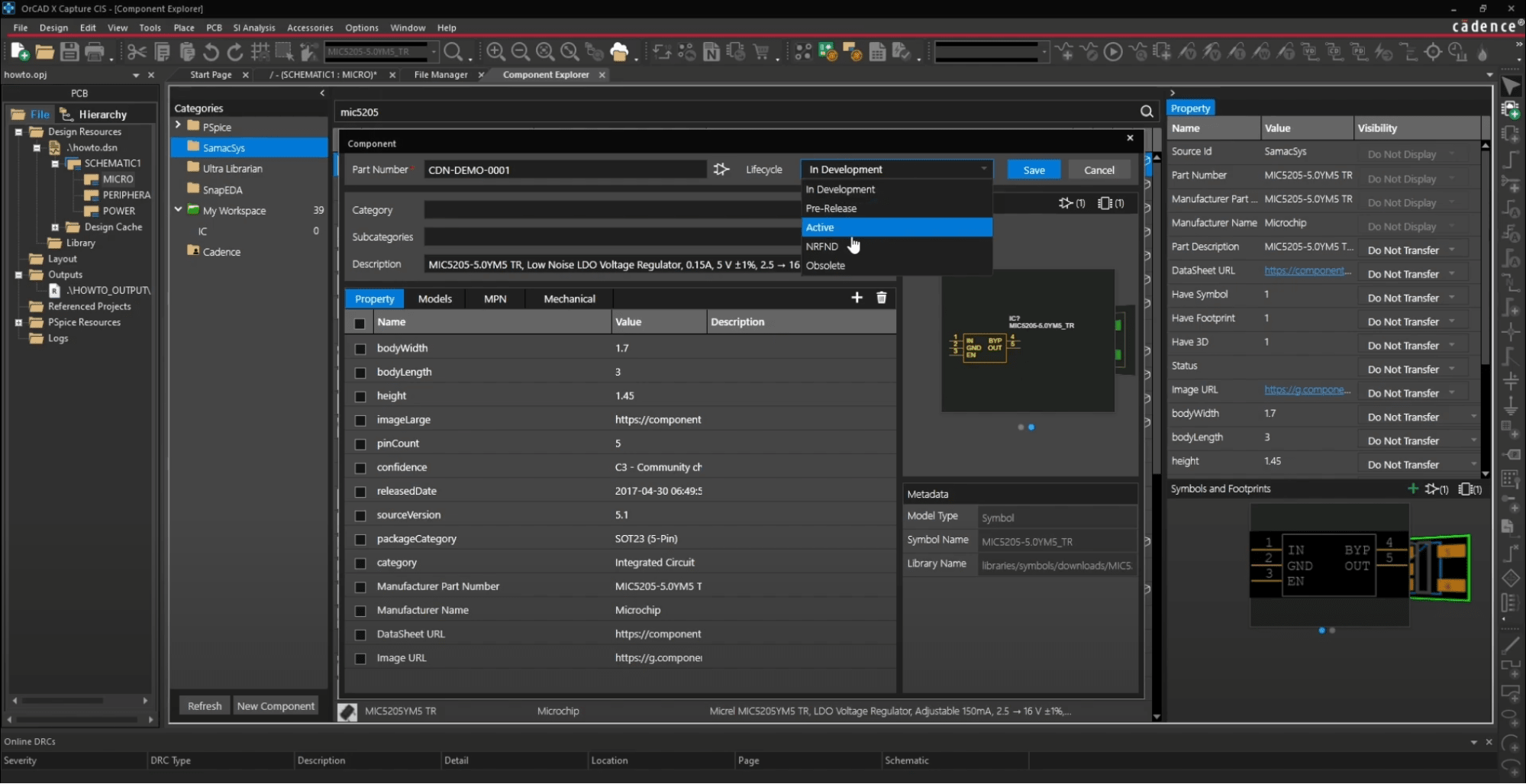Viewport: 1526px width, 784px height.
Task: Open Part Description visibility dropdown
Action: click(x=1414, y=250)
